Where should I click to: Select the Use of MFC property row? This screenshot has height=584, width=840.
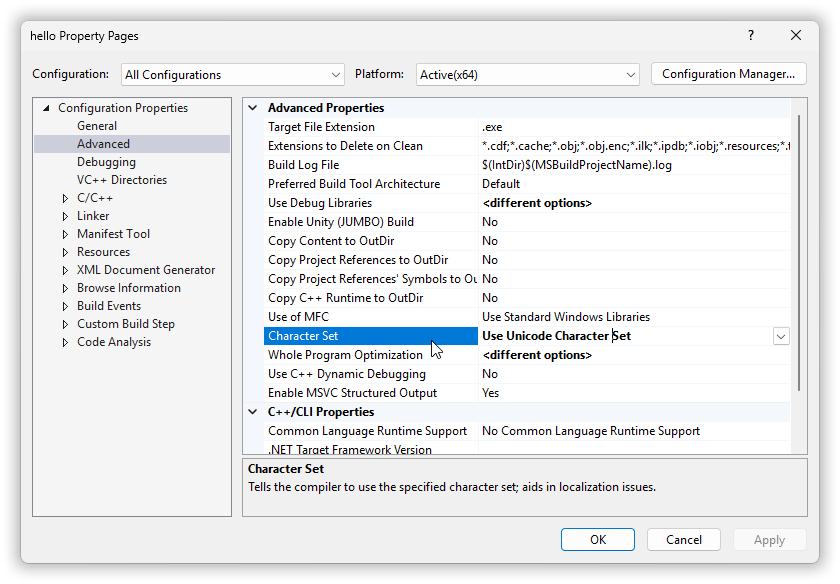coord(370,317)
